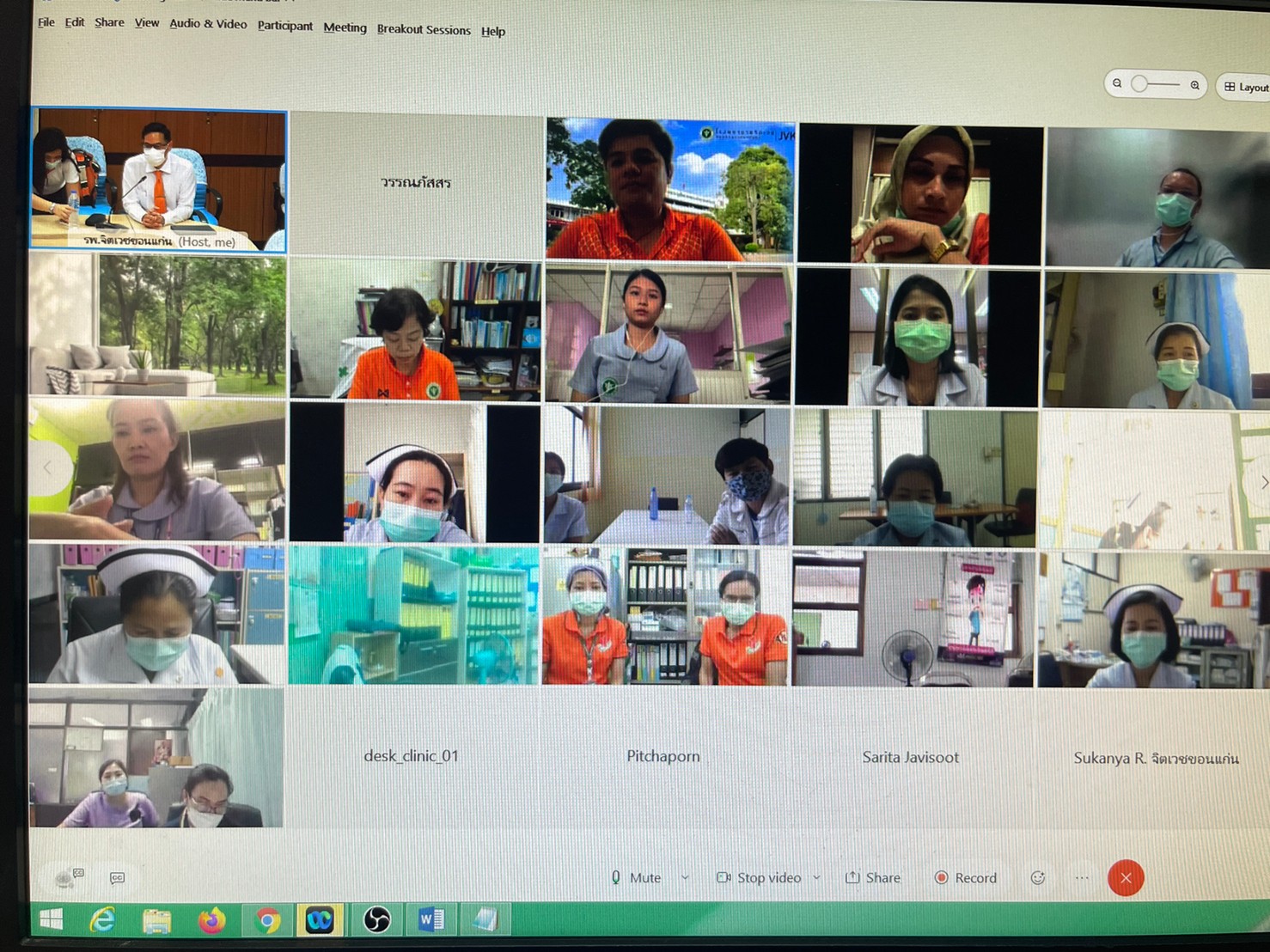Expand video options arrow beside Stop video
Image resolution: width=1270 pixels, height=952 pixels.
click(x=816, y=877)
